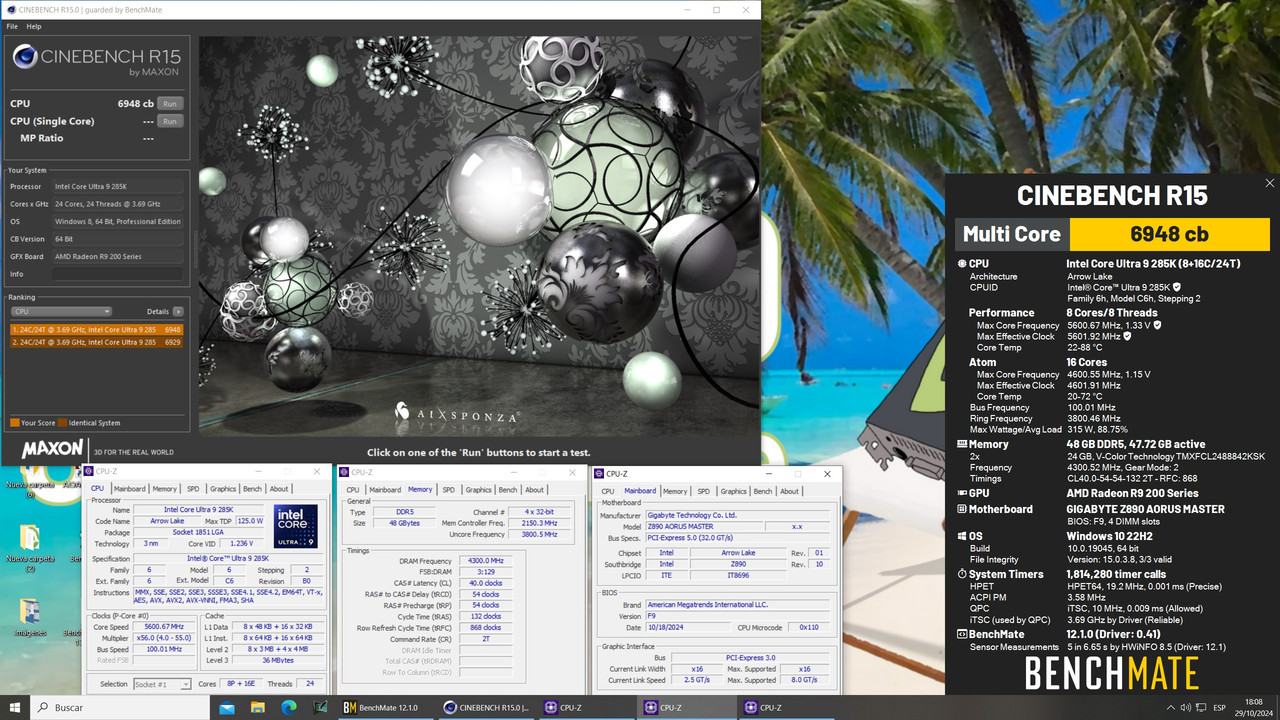Open the File menu in Cinebench
Image resolution: width=1280 pixels, height=720 pixels.
point(12,26)
